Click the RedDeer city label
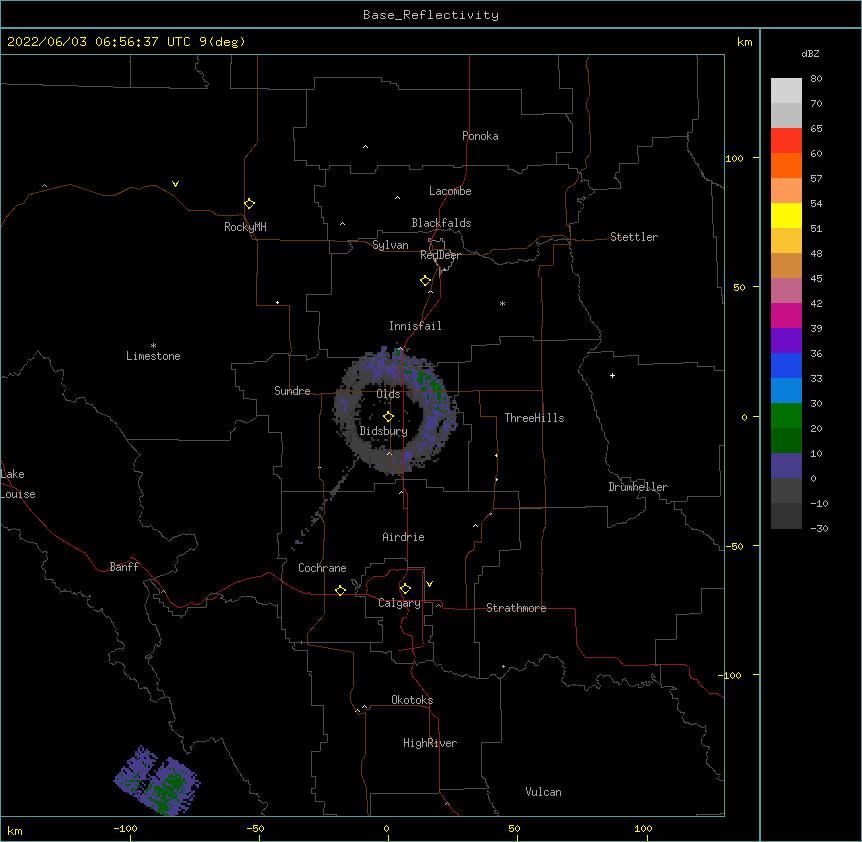Image resolution: width=862 pixels, height=842 pixels. (x=440, y=255)
